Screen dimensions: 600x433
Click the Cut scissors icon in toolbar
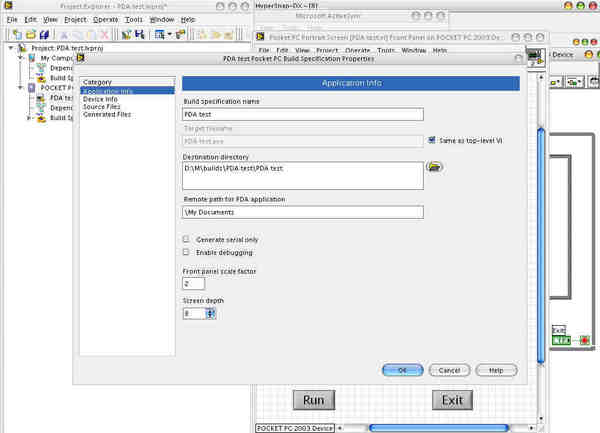(64, 35)
